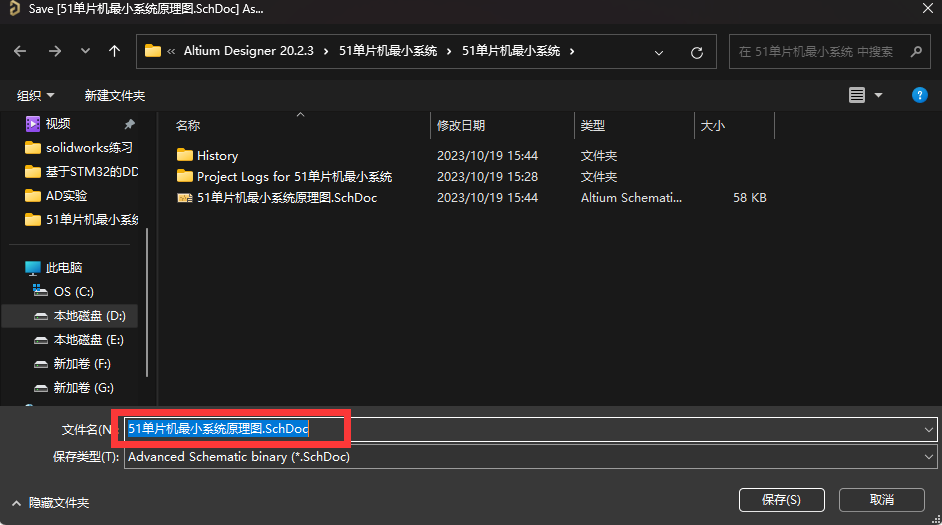Screen dimensions: 942x525
Task: Open the 组织 menu
Action: [x=35, y=96]
